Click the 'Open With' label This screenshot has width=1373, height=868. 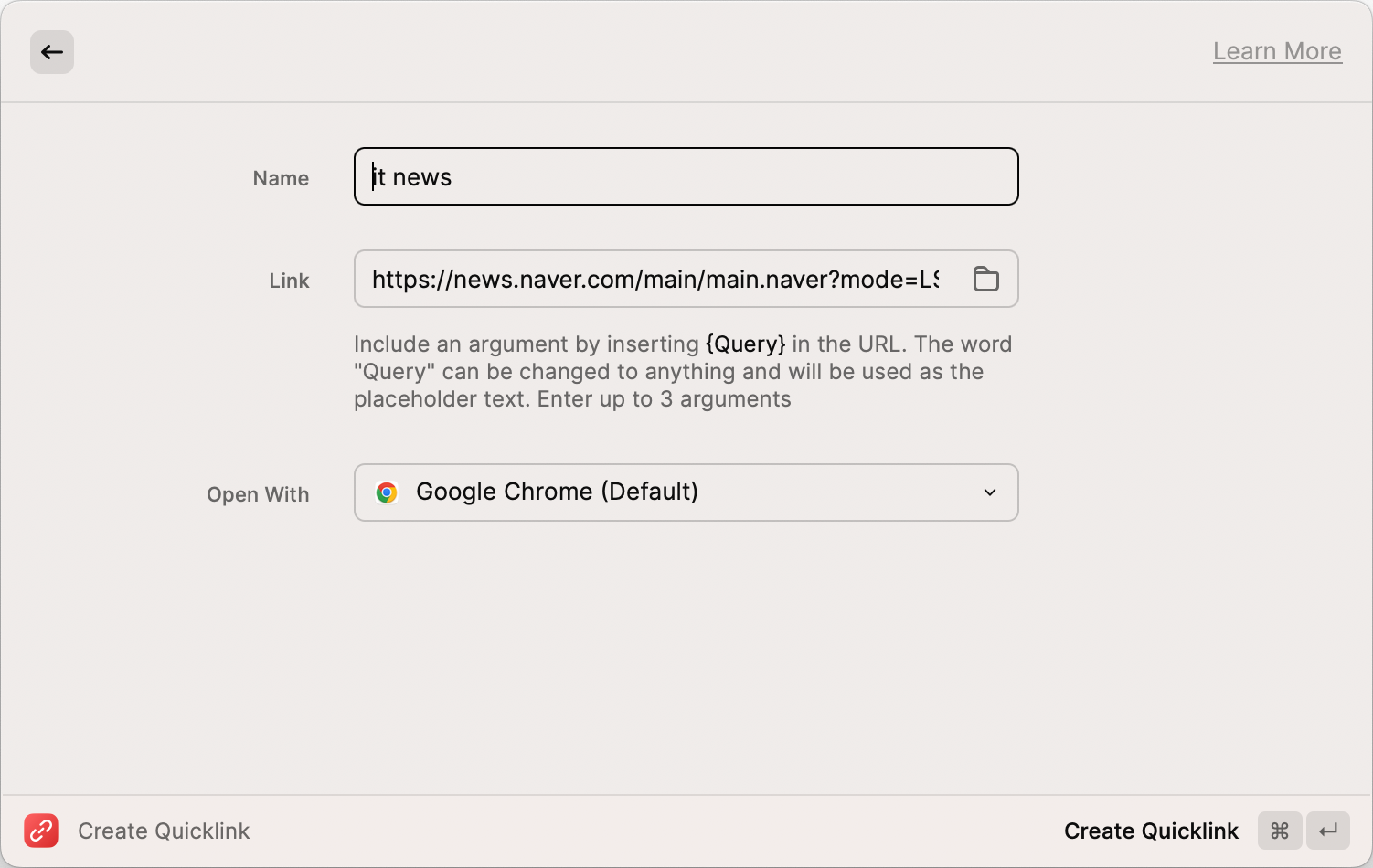(x=258, y=494)
